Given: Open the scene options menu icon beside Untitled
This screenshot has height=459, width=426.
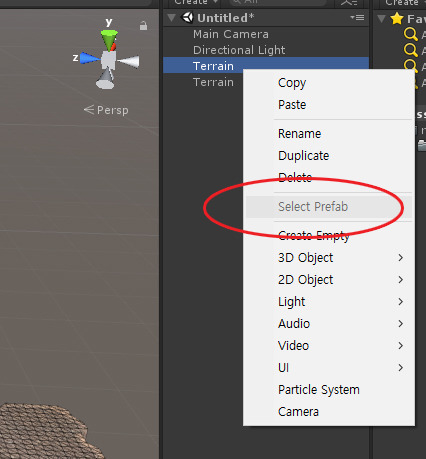Looking at the screenshot, I should 357,17.
